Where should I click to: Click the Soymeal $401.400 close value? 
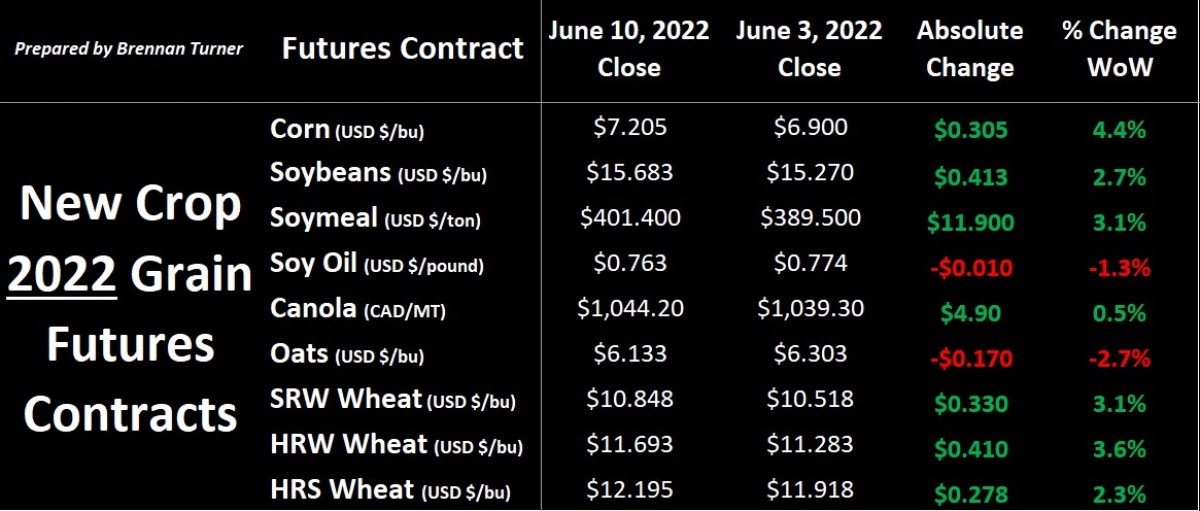pos(629,219)
